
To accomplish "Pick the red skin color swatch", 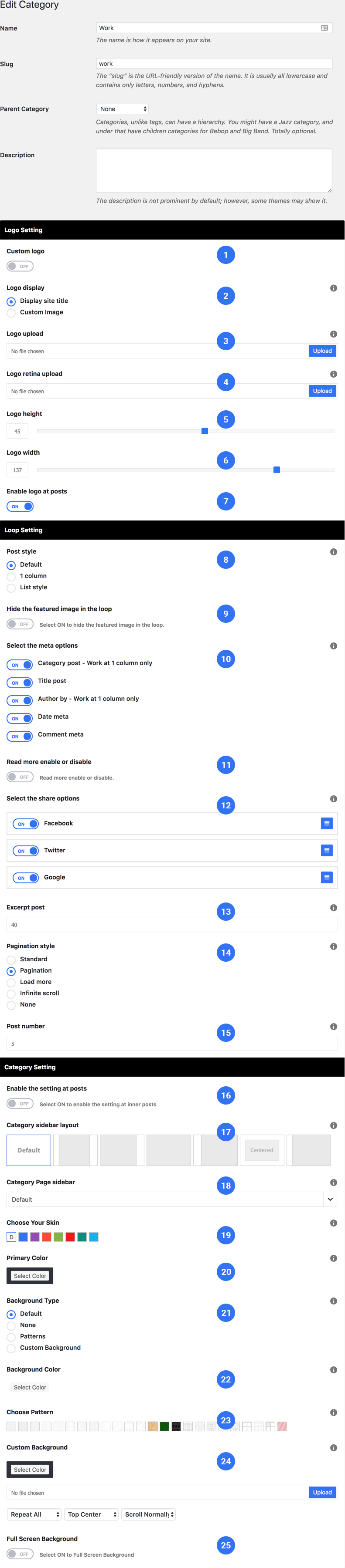I will point(70,1237).
